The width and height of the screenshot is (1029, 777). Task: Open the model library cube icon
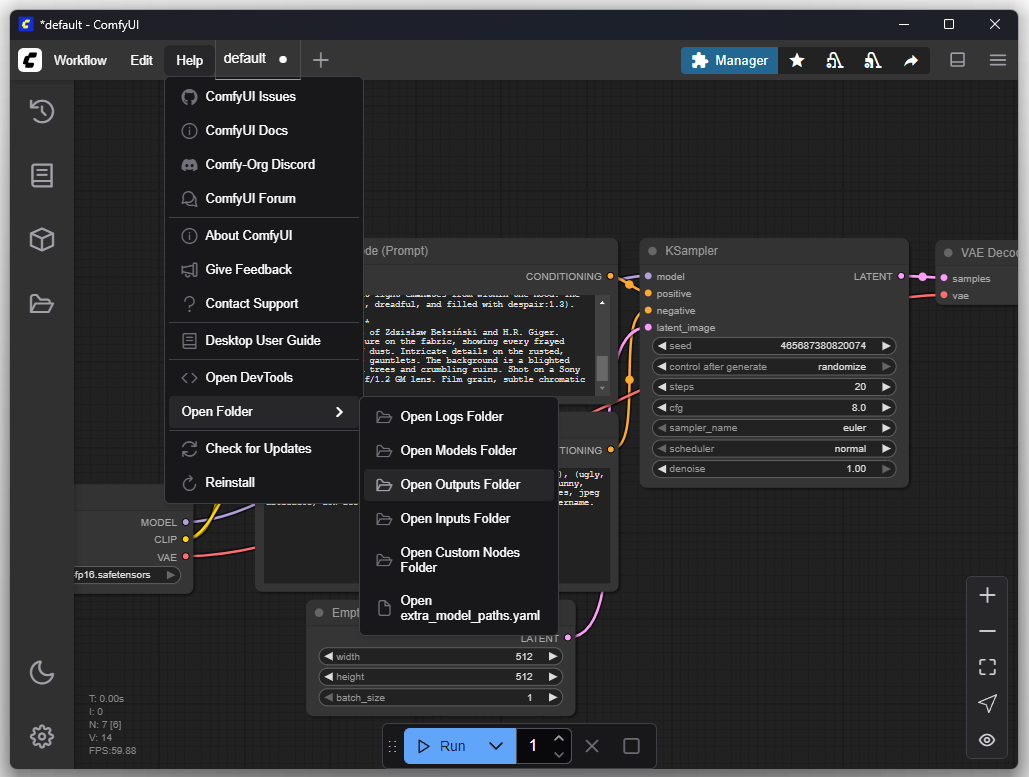[41, 240]
